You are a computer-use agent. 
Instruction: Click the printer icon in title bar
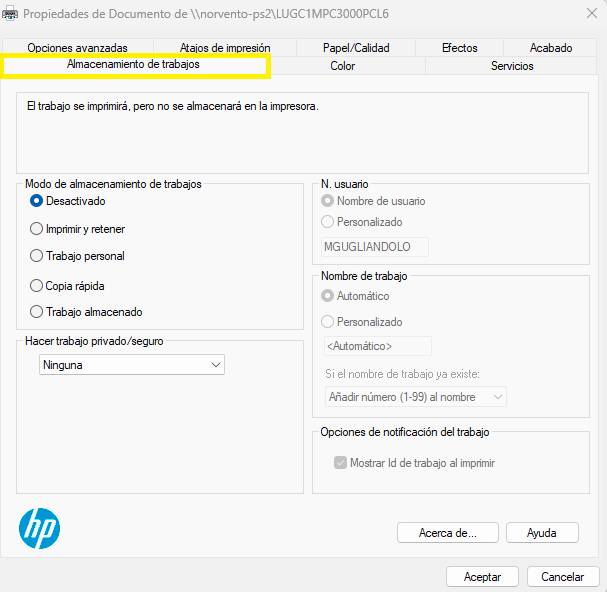pyautogui.click(x=10, y=14)
